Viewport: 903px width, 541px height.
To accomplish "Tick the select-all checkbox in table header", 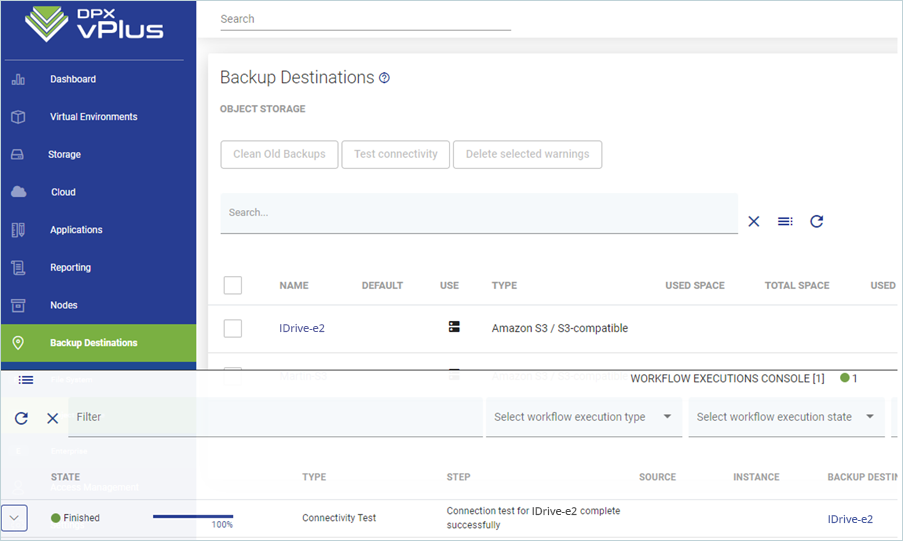I will pos(233,286).
